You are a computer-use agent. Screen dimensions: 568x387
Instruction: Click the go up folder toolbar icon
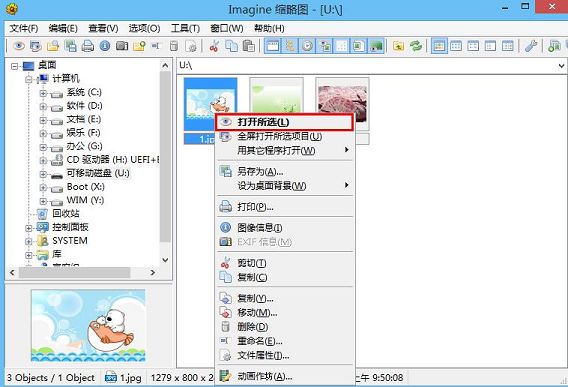click(x=398, y=46)
